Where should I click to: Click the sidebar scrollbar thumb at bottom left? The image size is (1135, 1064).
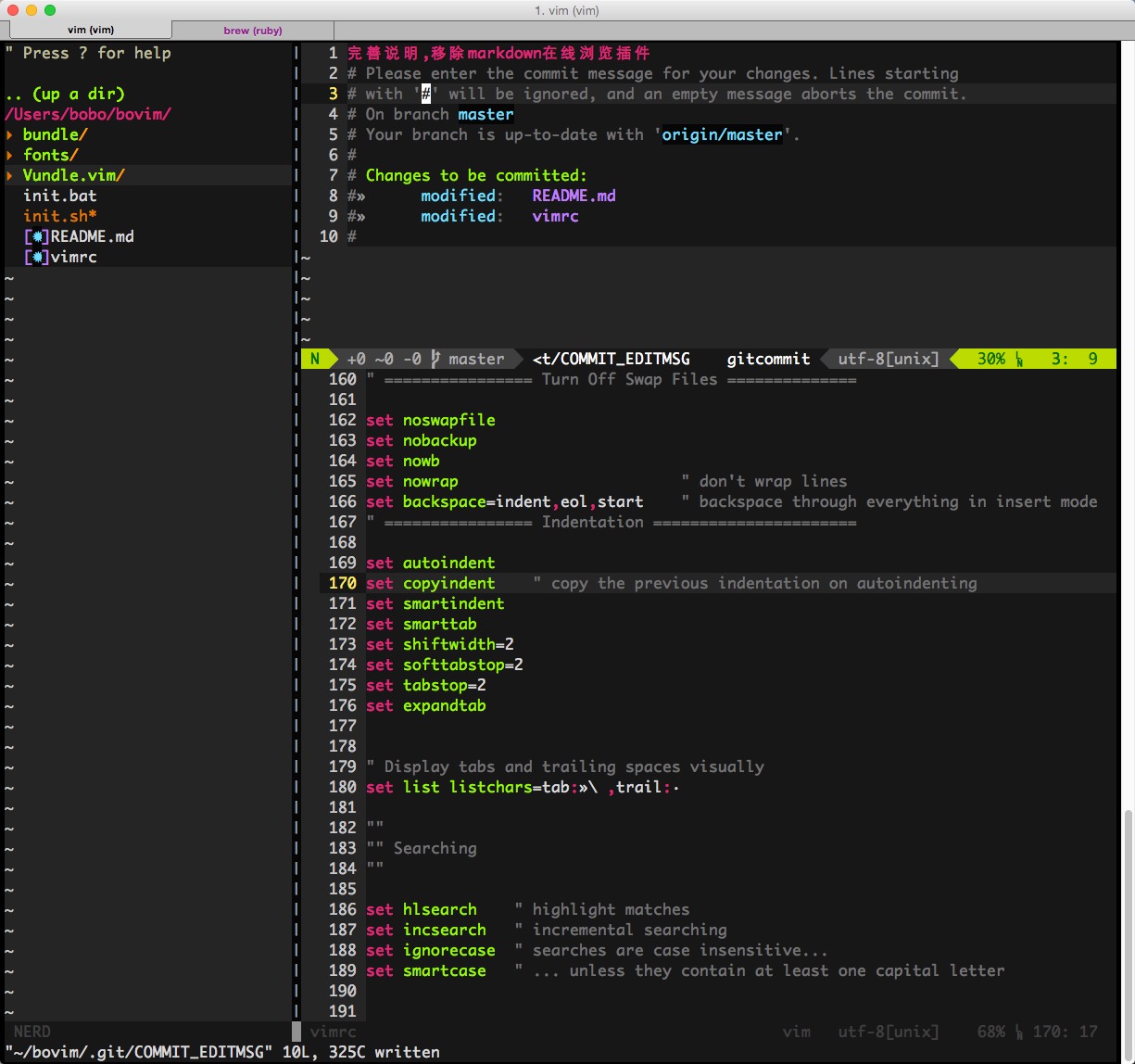(x=296, y=1031)
